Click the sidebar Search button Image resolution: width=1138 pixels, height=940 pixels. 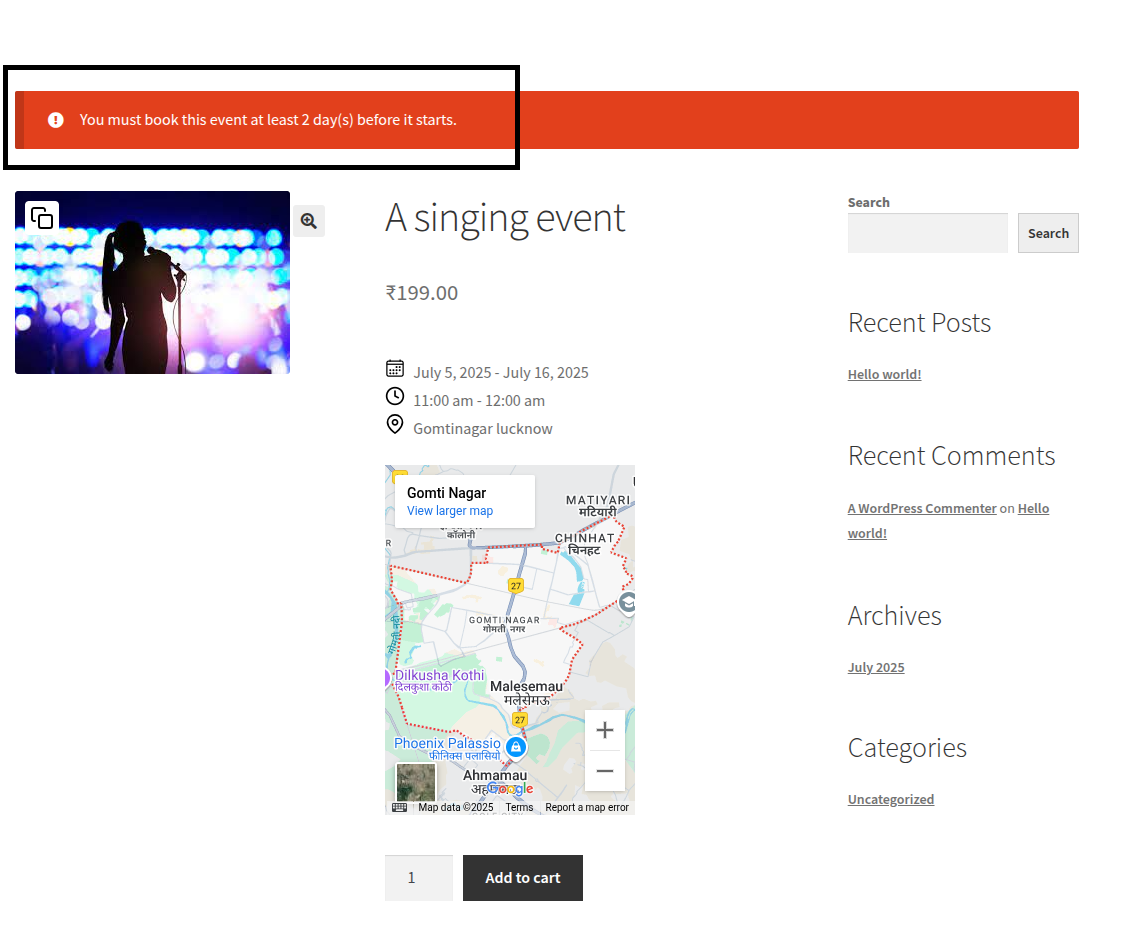click(1048, 233)
